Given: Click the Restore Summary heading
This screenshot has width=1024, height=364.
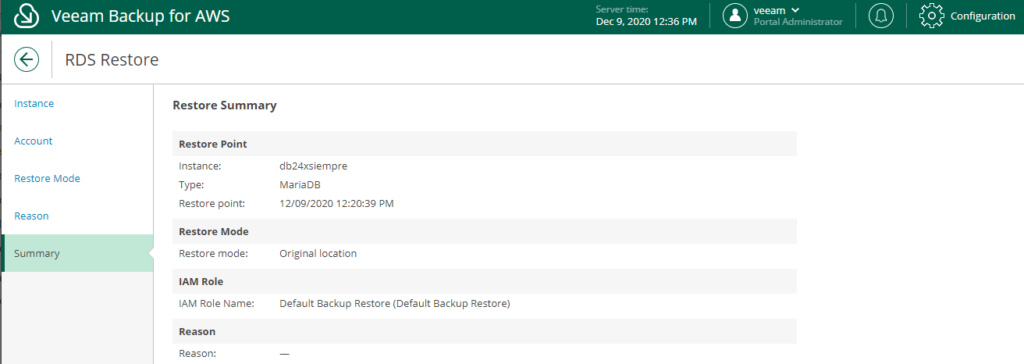Looking at the screenshot, I should click(225, 105).
